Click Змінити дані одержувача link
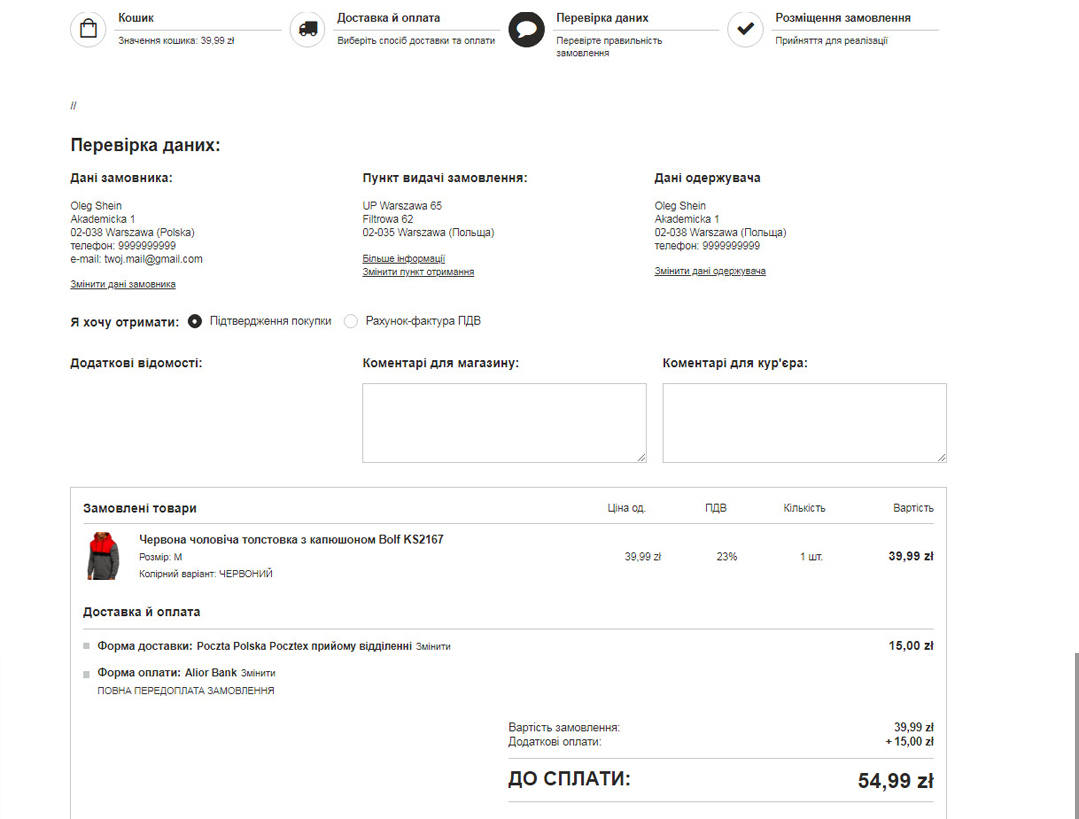Screen dimensions: 1079x819 coord(710,271)
